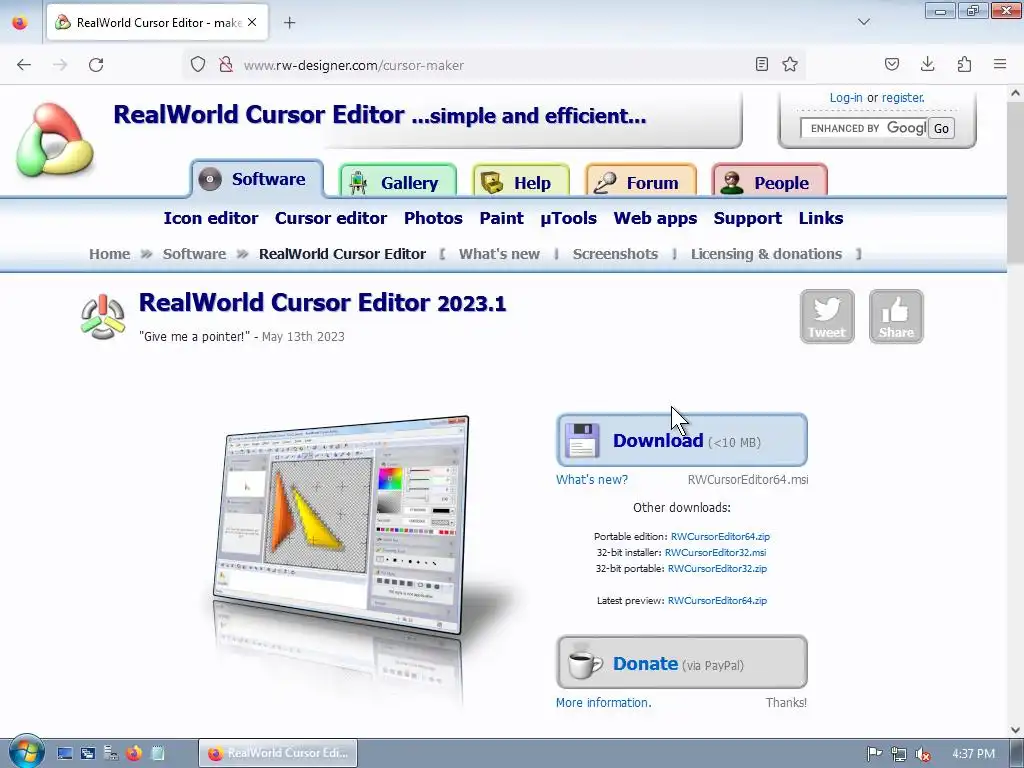The height and width of the screenshot is (768, 1024).
Task: Select the RealWorld Cursor Editor taskbar button
Action: (278, 753)
